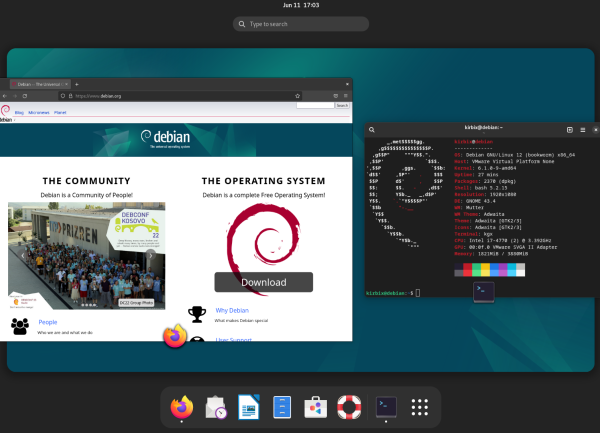Launch Firefox from the dock
Screen dimensions: 600x433
182,407
